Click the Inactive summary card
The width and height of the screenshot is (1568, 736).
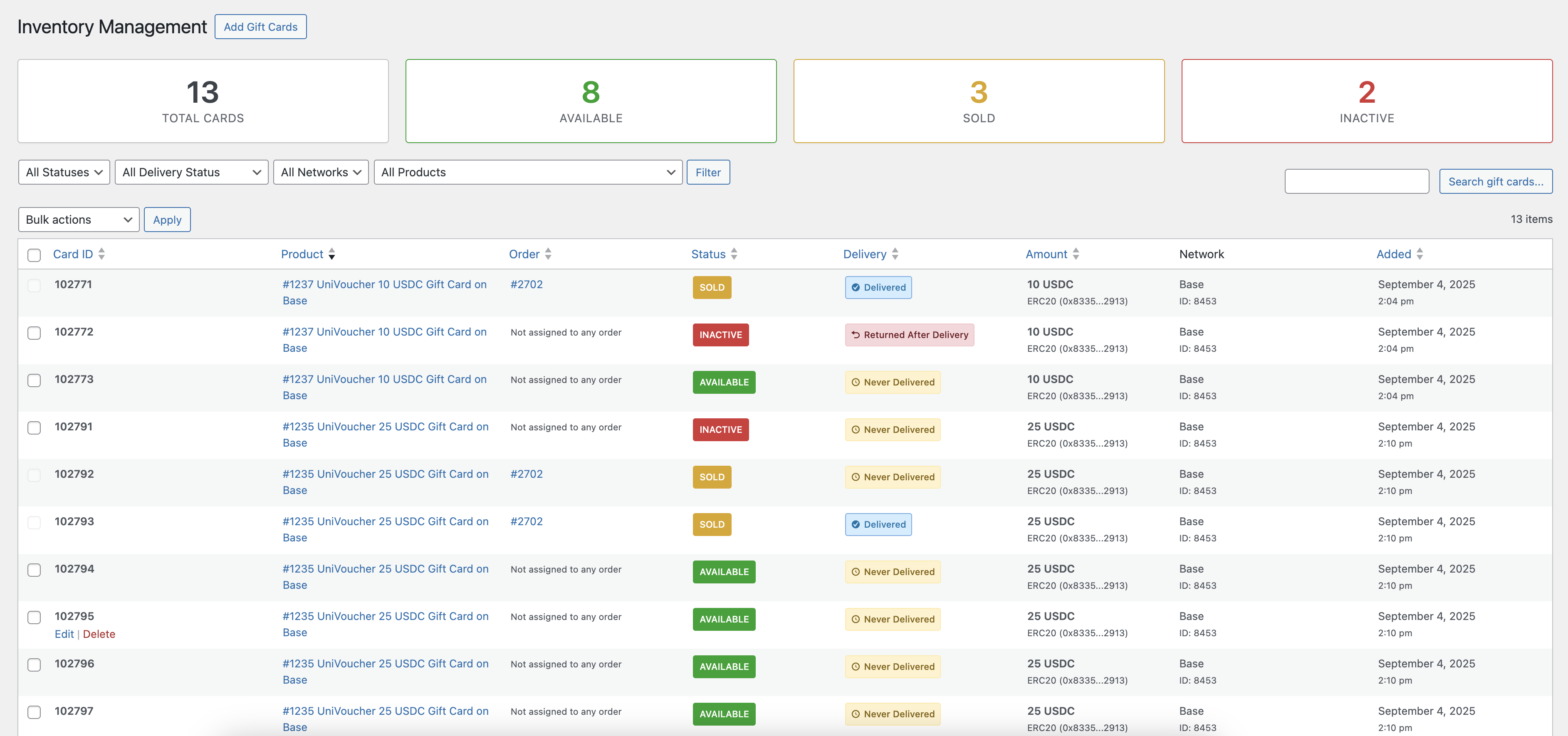(1366, 101)
